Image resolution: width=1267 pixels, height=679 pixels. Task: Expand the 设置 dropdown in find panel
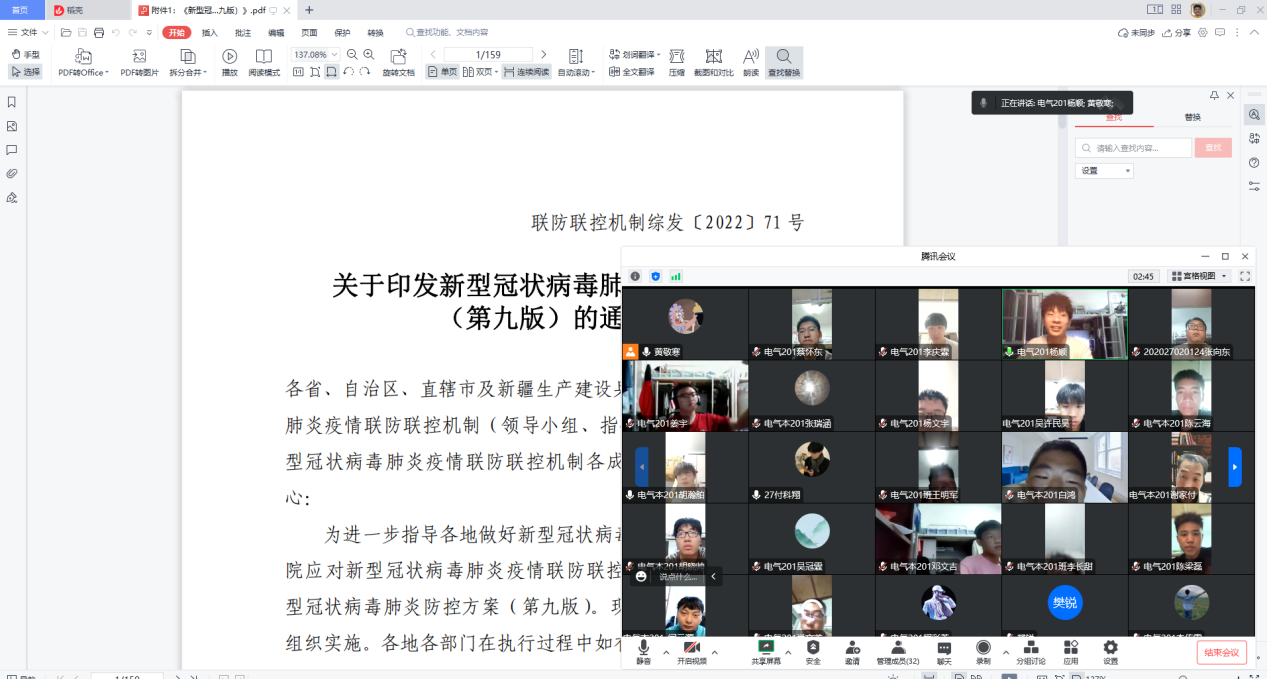1104,171
